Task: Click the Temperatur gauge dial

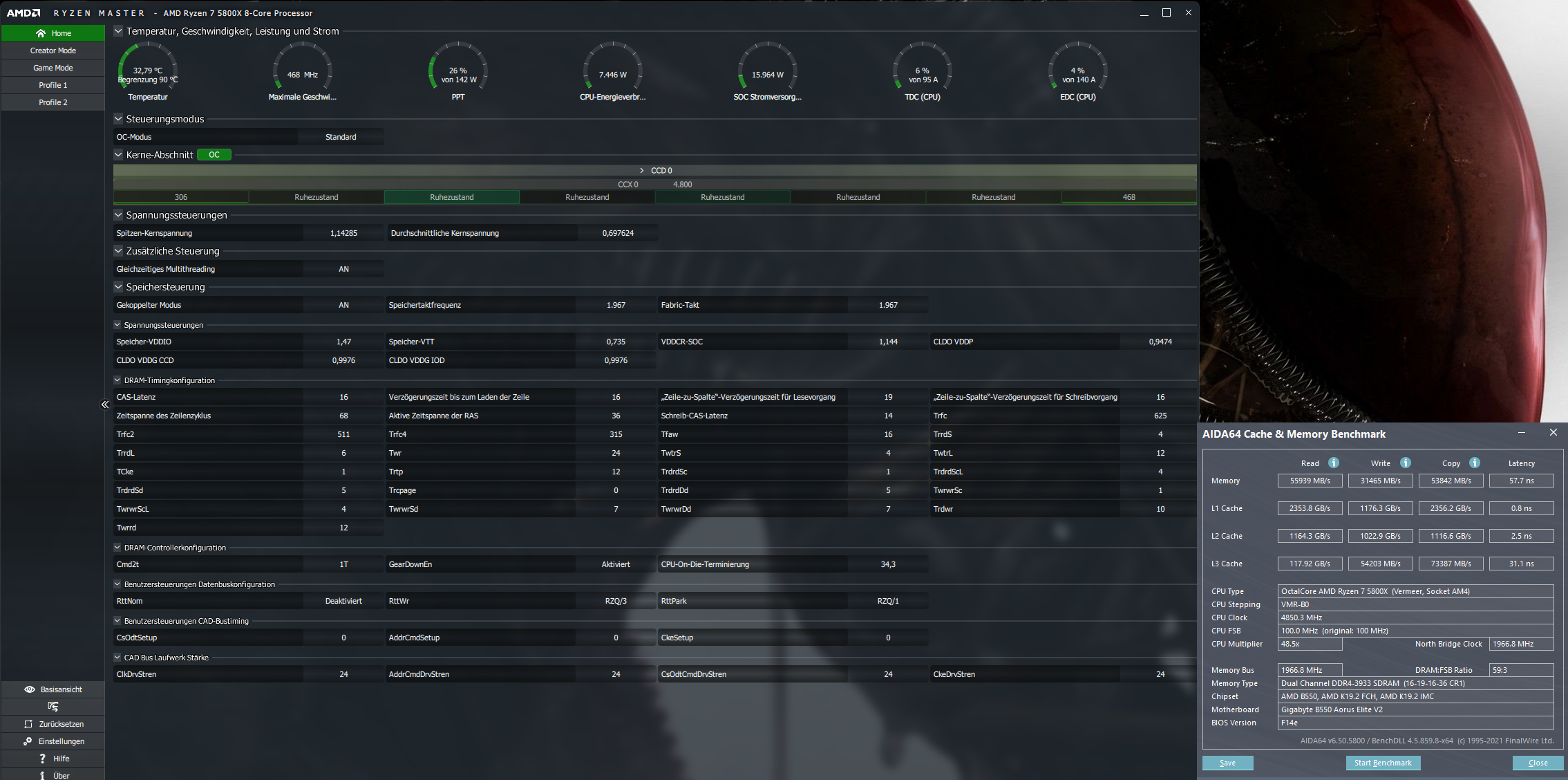Action: click(148, 69)
